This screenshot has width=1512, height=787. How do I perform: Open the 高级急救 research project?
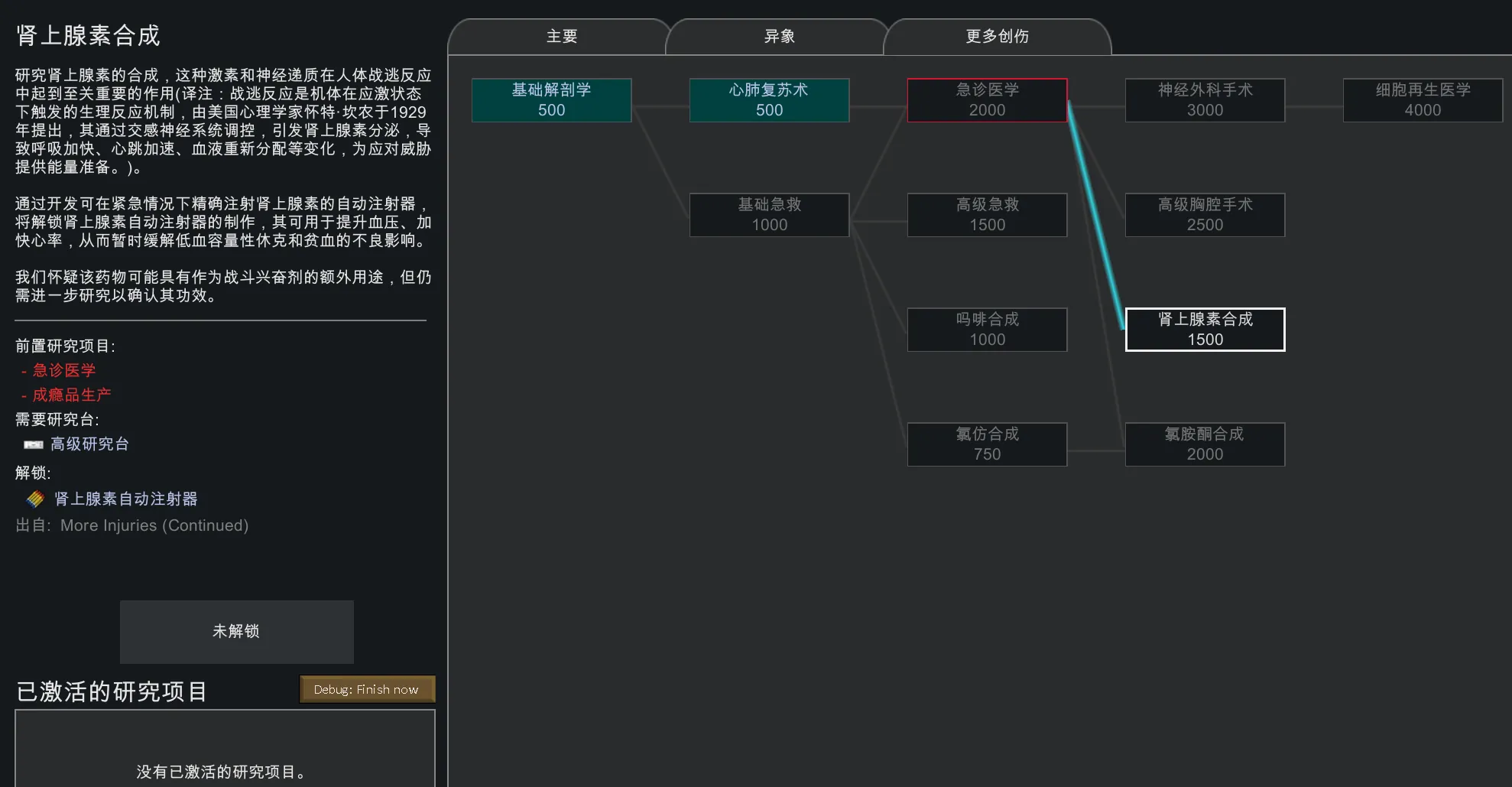[x=987, y=215]
